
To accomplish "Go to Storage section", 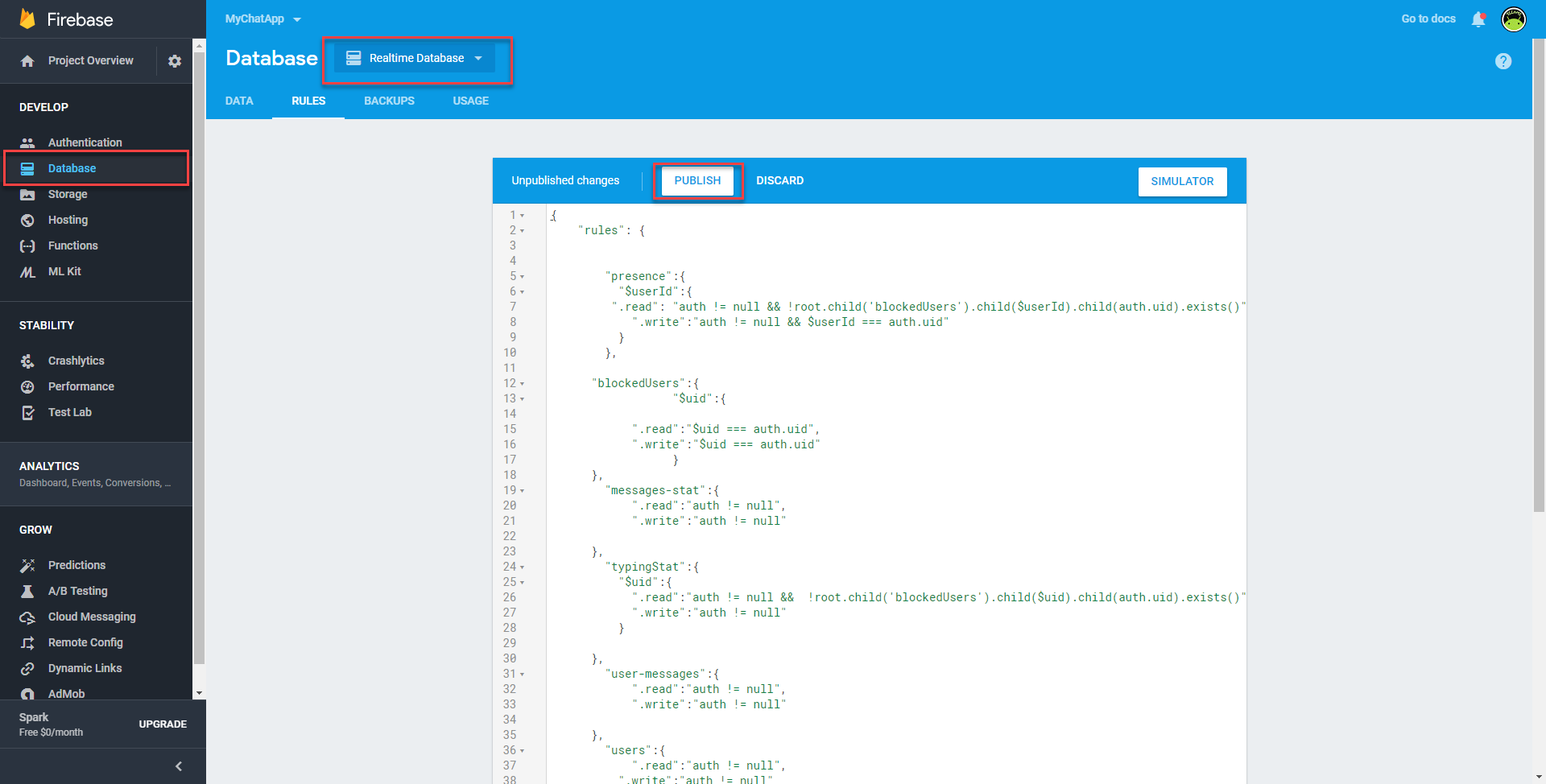I will 68,194.
